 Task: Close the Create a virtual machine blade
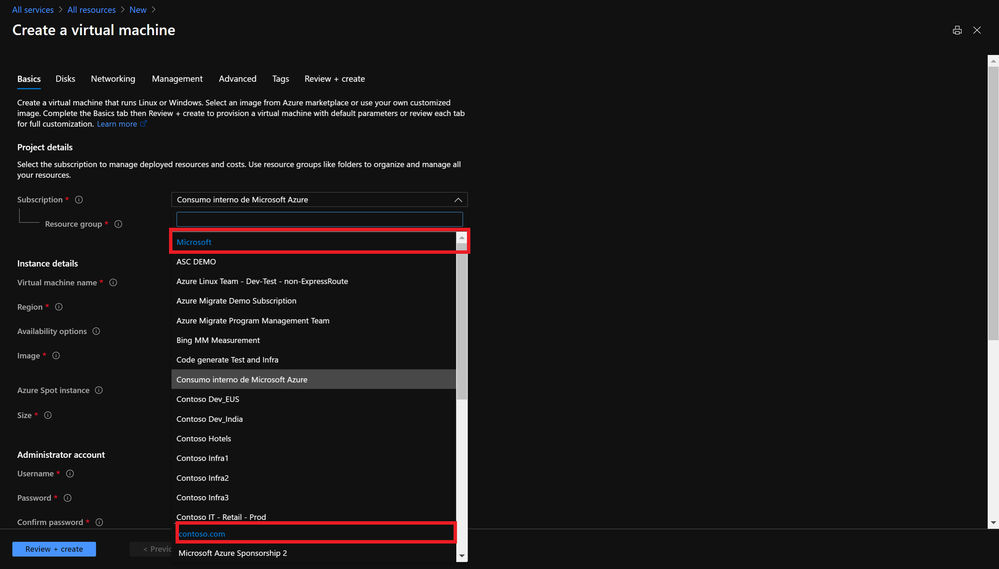(977, 30)
